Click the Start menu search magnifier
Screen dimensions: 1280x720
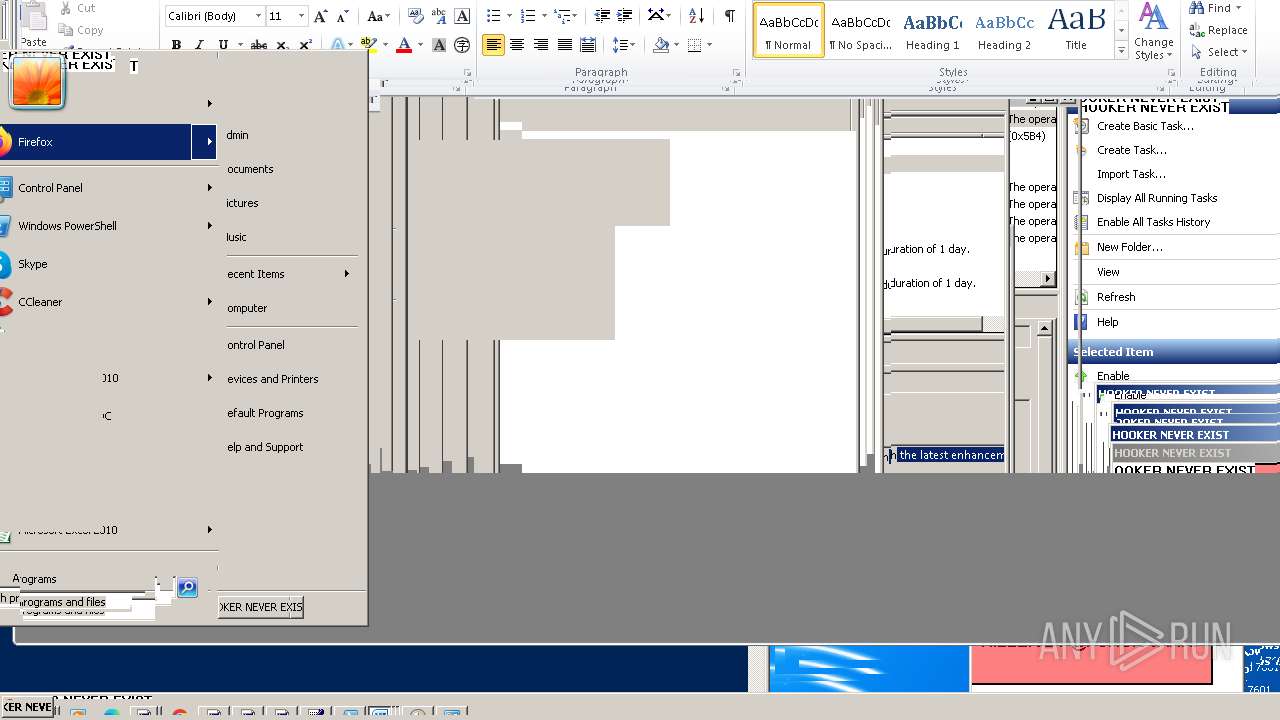point(187,588)
